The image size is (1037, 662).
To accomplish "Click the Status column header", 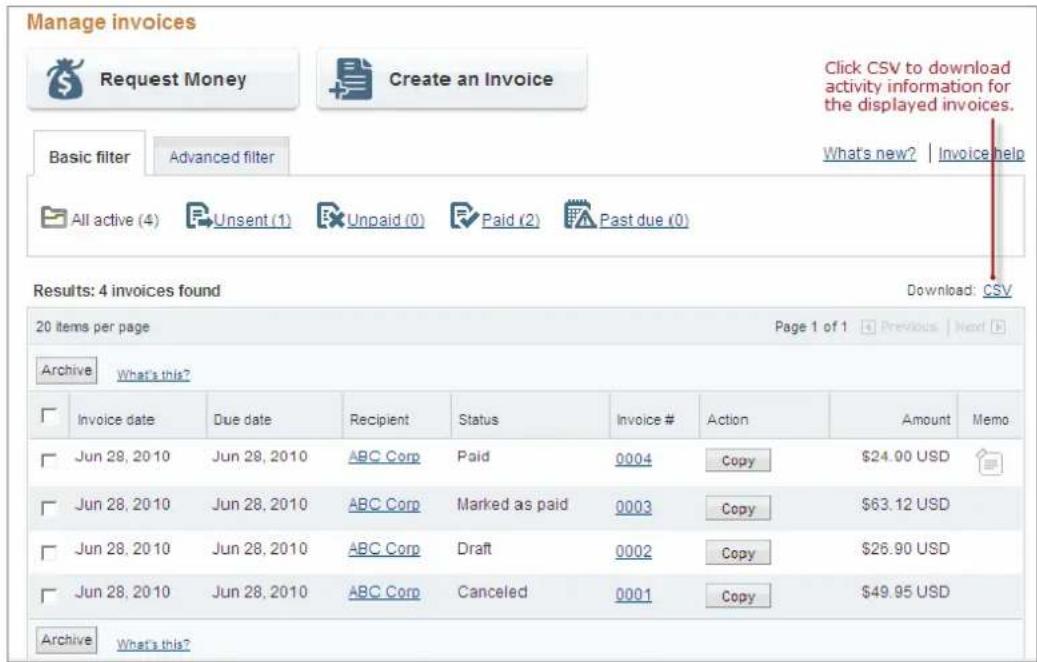I will 478,420.
